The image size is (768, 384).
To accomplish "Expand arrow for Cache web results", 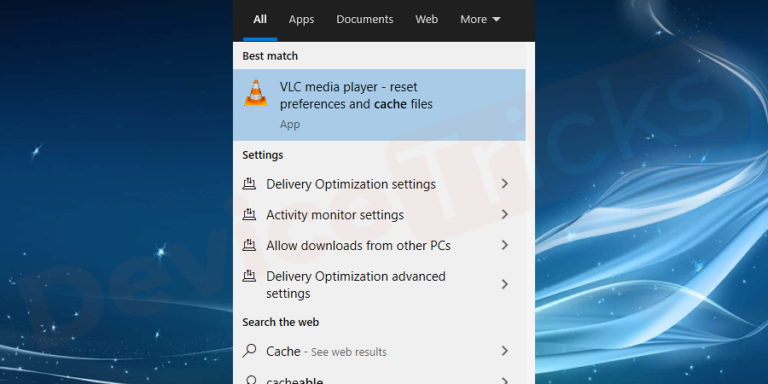I will pos(504,351).
